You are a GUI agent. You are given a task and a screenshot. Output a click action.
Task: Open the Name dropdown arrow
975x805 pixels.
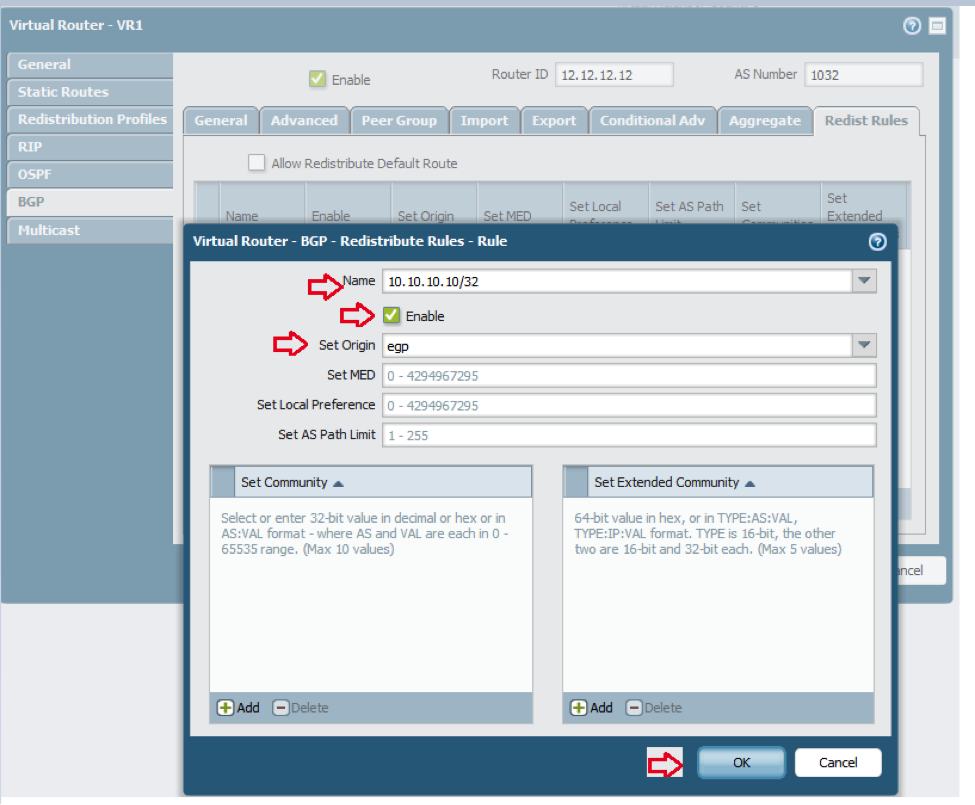[x=864, y=282]
